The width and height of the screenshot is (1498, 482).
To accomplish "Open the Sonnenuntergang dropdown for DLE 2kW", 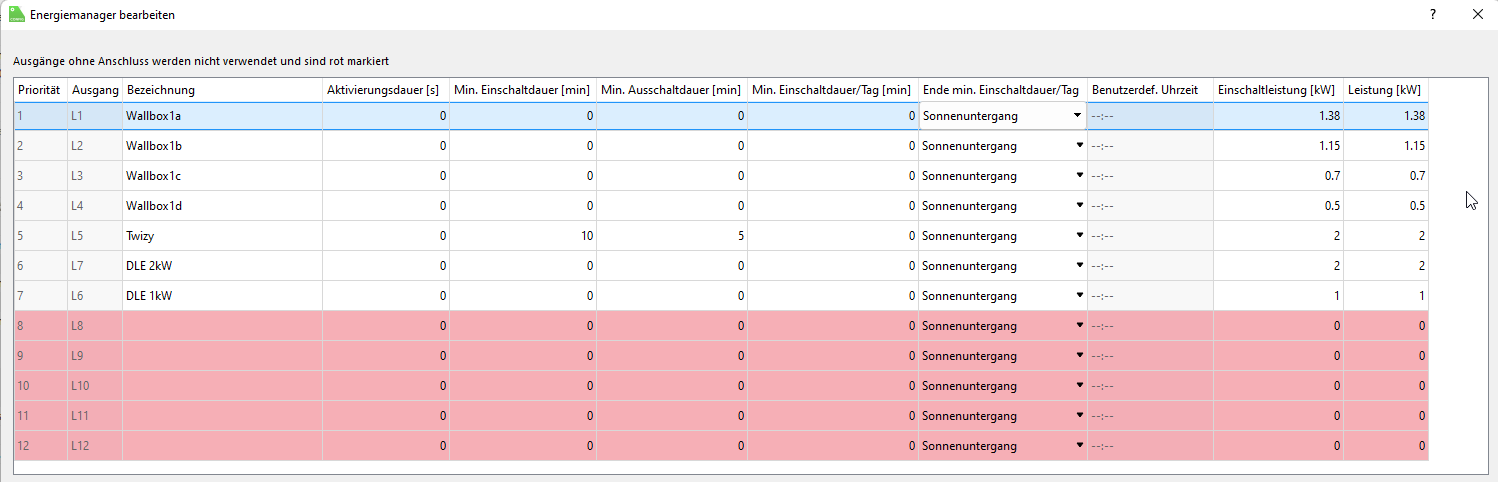I will (1080, 265).
